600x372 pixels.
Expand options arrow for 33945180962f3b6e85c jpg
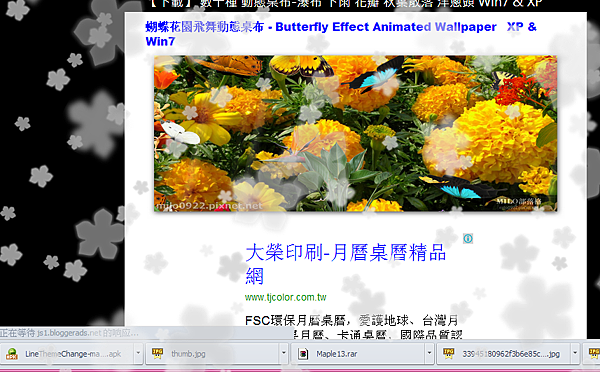[575, 354]
